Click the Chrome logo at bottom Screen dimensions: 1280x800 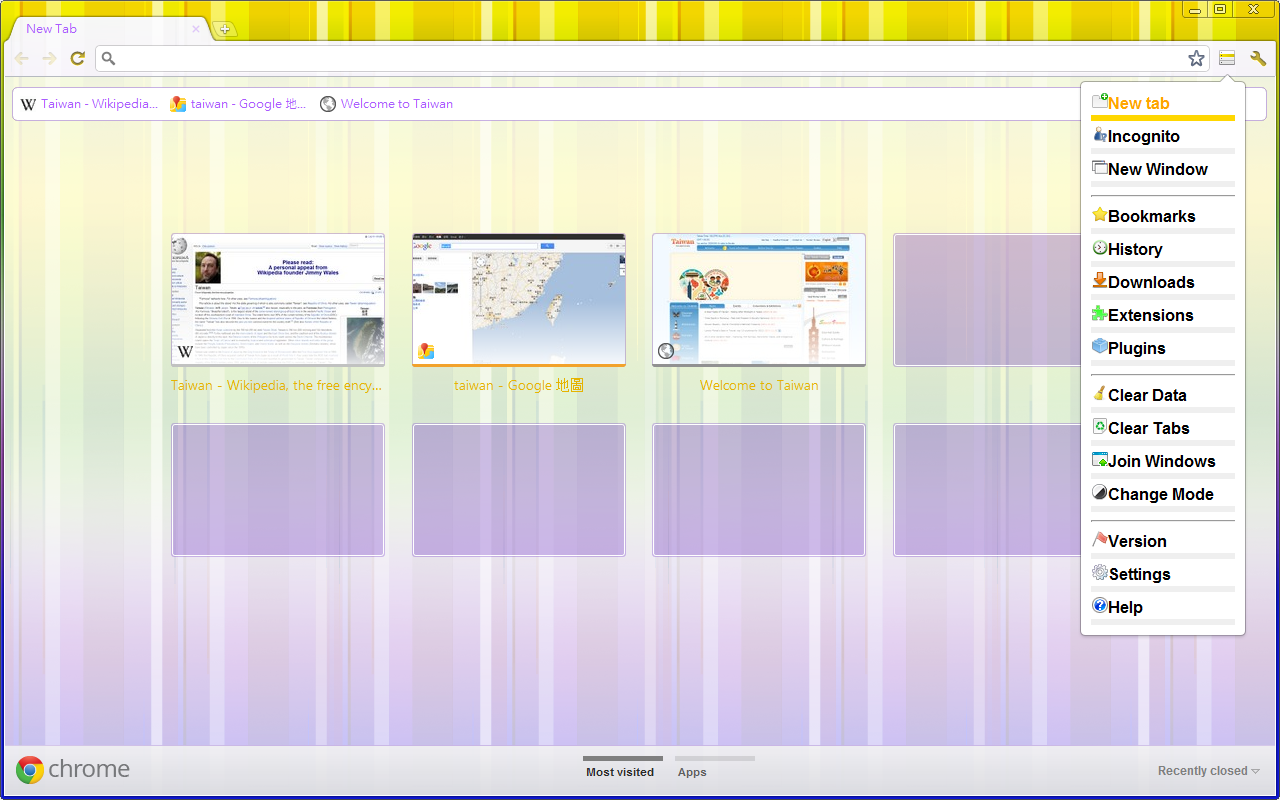coord(73,769)
